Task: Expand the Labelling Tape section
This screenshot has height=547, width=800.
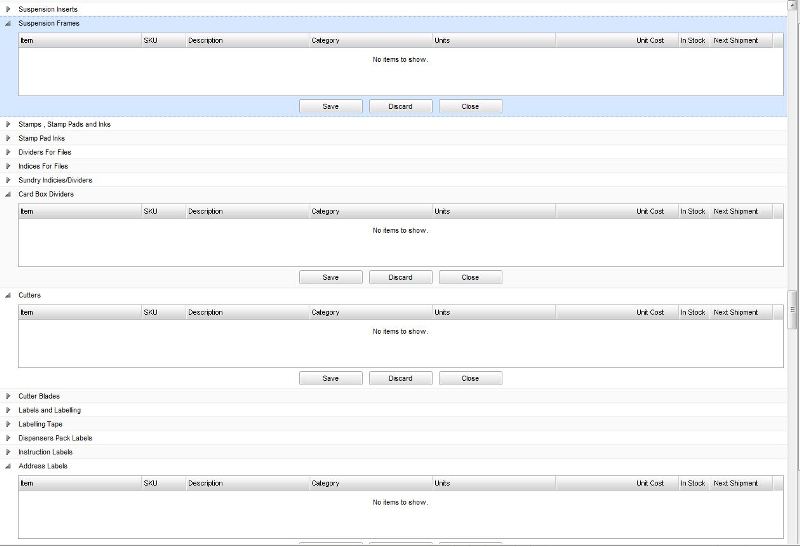Action: pyautogui.click(x=8, y=424)
